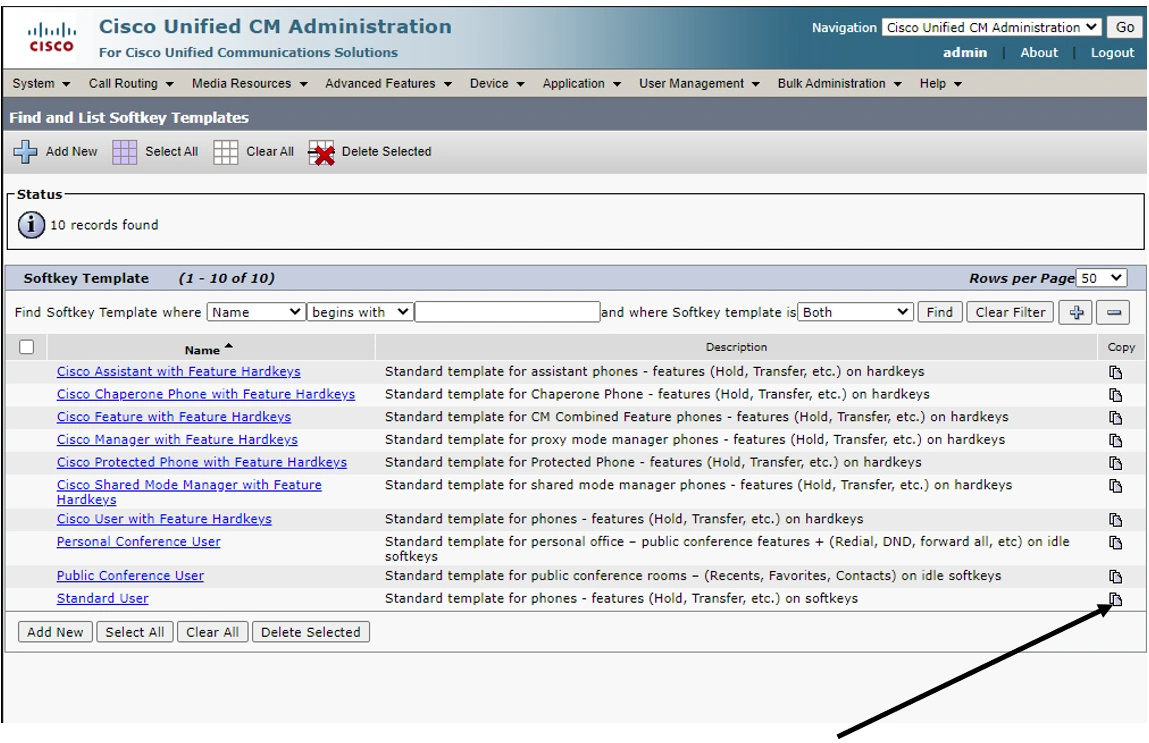Copy the Cisco Manager with Feature Hardkeys template
The height and width of the screenshot is (743, 1149).
click(1115, 440)
